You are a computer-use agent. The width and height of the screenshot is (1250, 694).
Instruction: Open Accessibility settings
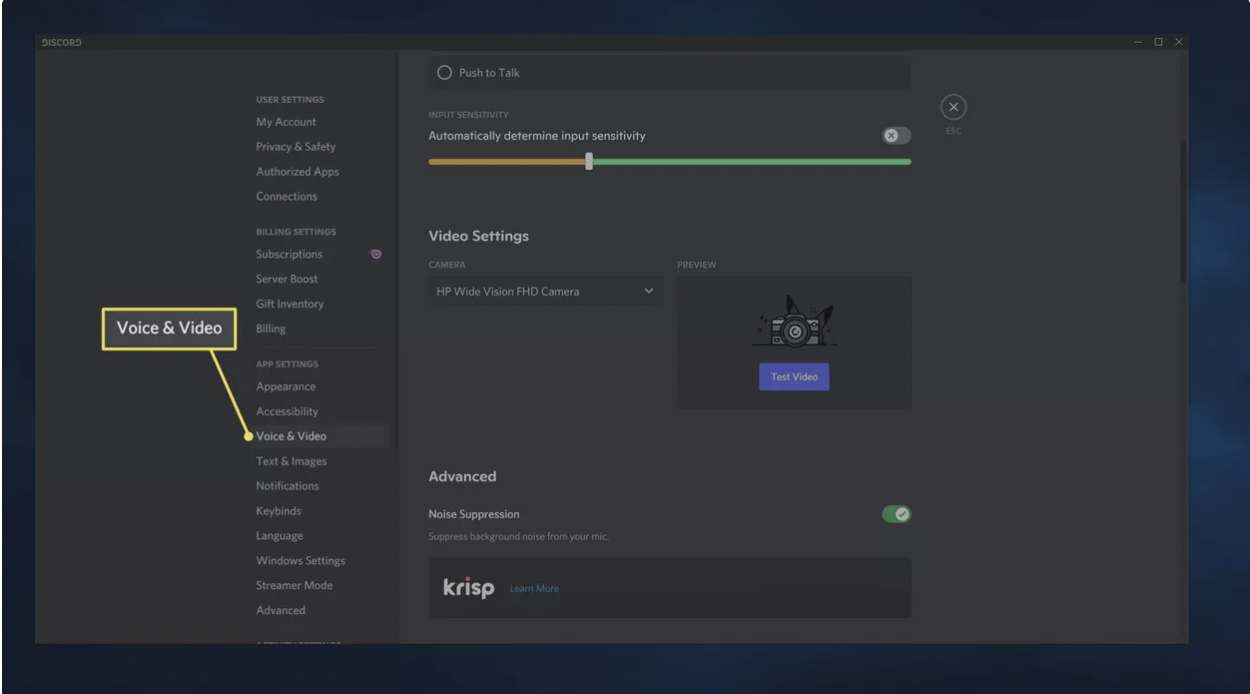(287, 412)
